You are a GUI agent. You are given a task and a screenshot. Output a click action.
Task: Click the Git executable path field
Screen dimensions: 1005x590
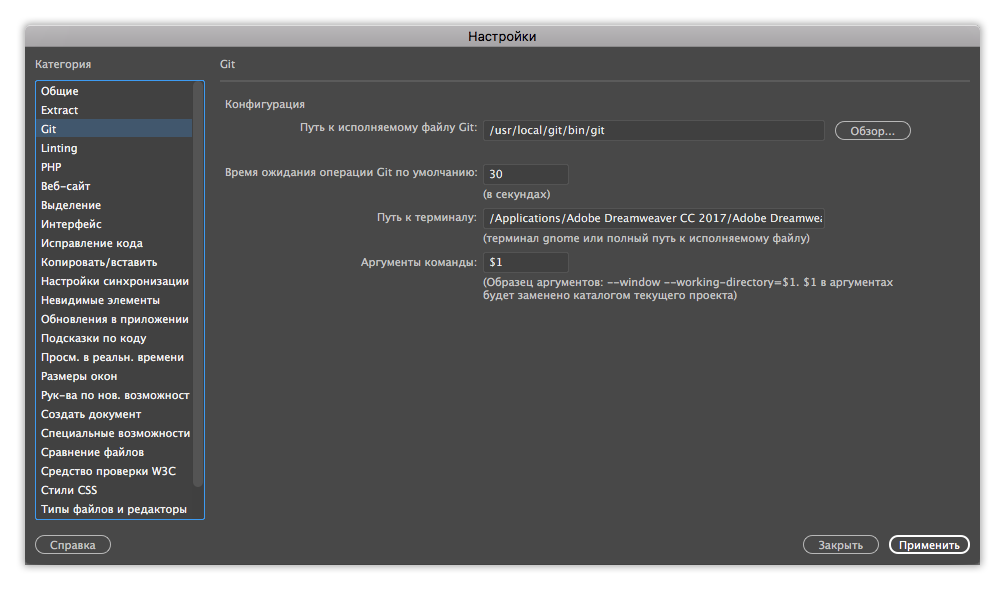[x=653, y=130]
